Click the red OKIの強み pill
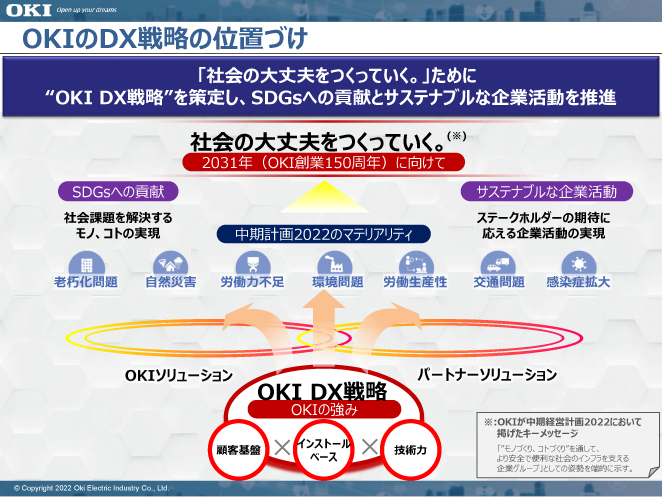 (x=324, y=410)
